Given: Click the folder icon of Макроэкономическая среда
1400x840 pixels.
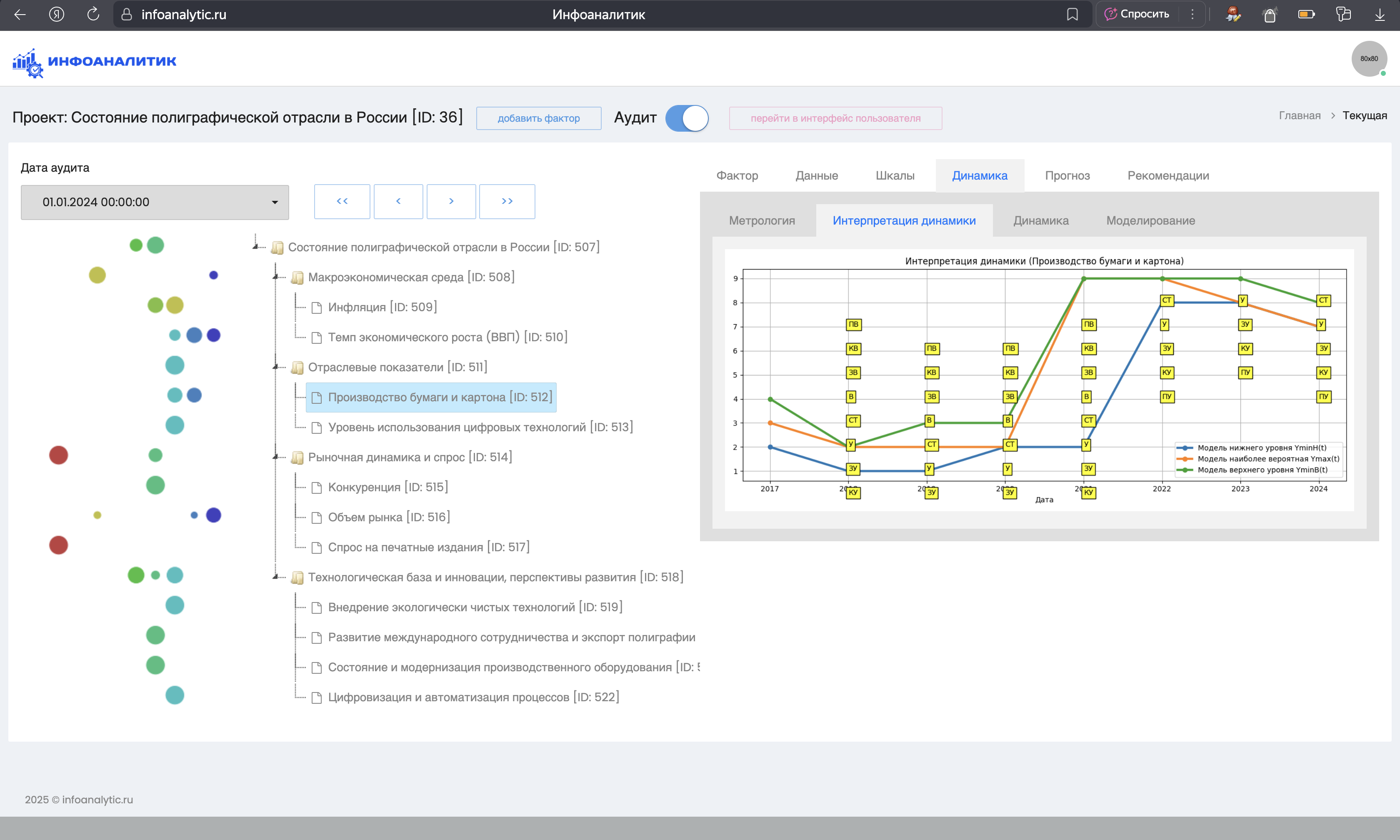Looking at the screenshot, I should coord(297,278).
